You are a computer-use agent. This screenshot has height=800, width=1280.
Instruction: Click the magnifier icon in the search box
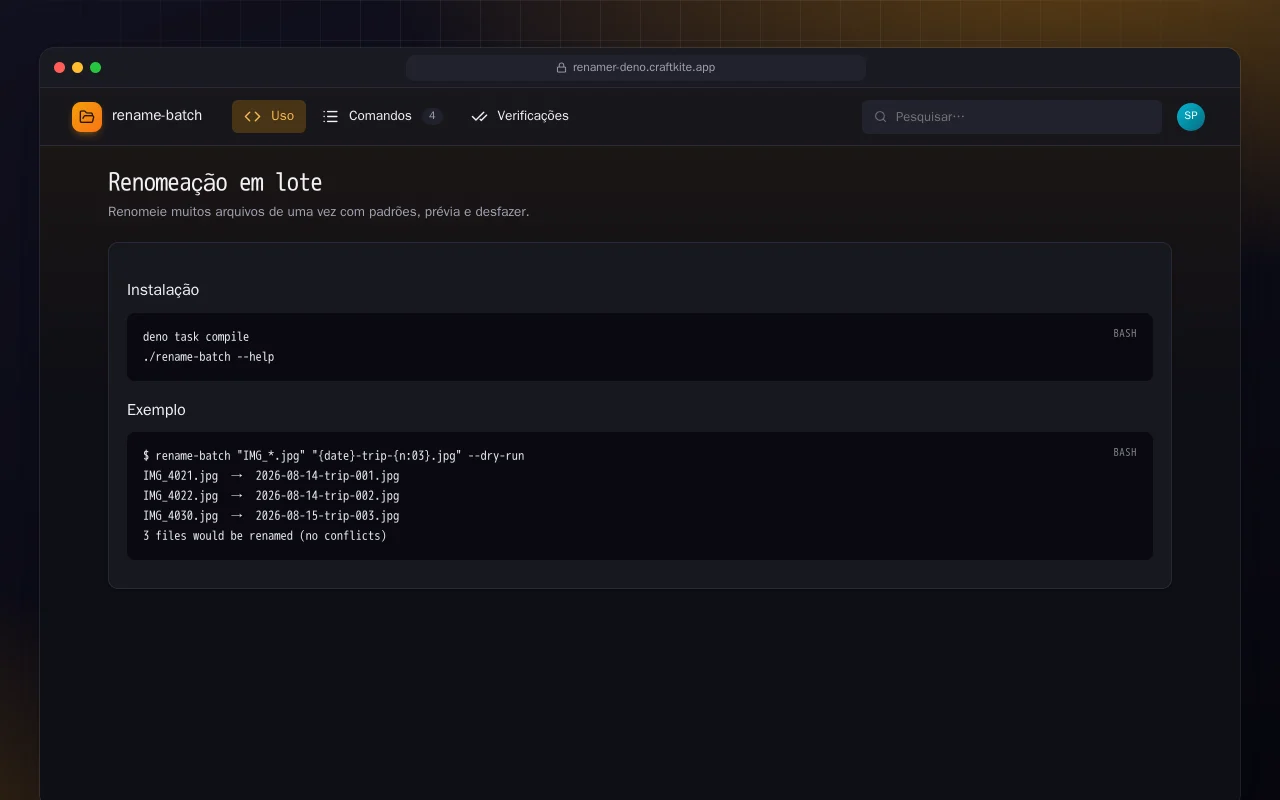881,117
